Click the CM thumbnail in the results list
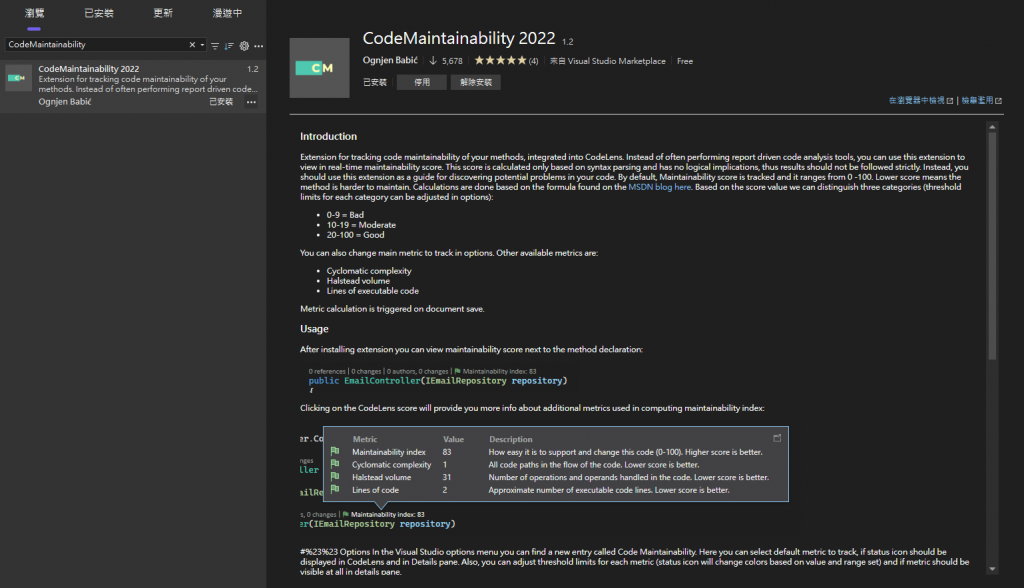 [18, 78]
